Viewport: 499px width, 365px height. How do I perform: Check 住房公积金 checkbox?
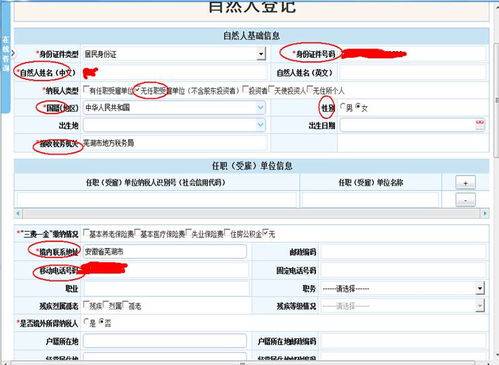[227, 233]
